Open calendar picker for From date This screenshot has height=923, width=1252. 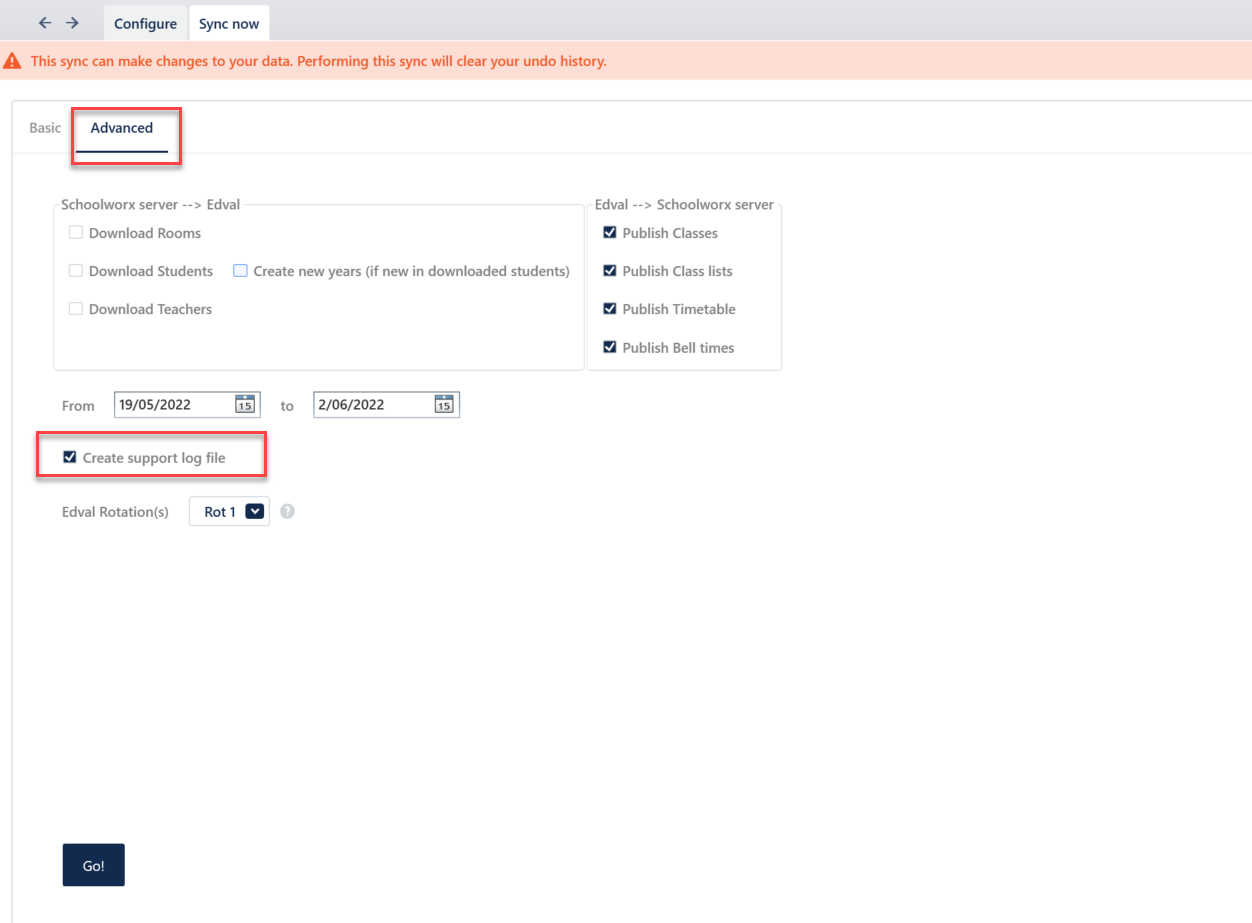[x=245, y=404]
